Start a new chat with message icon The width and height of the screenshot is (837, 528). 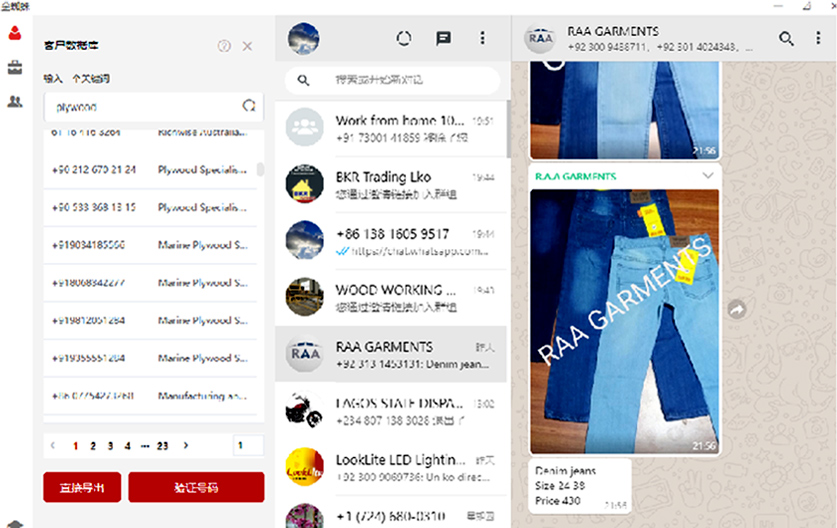(443, 39)
